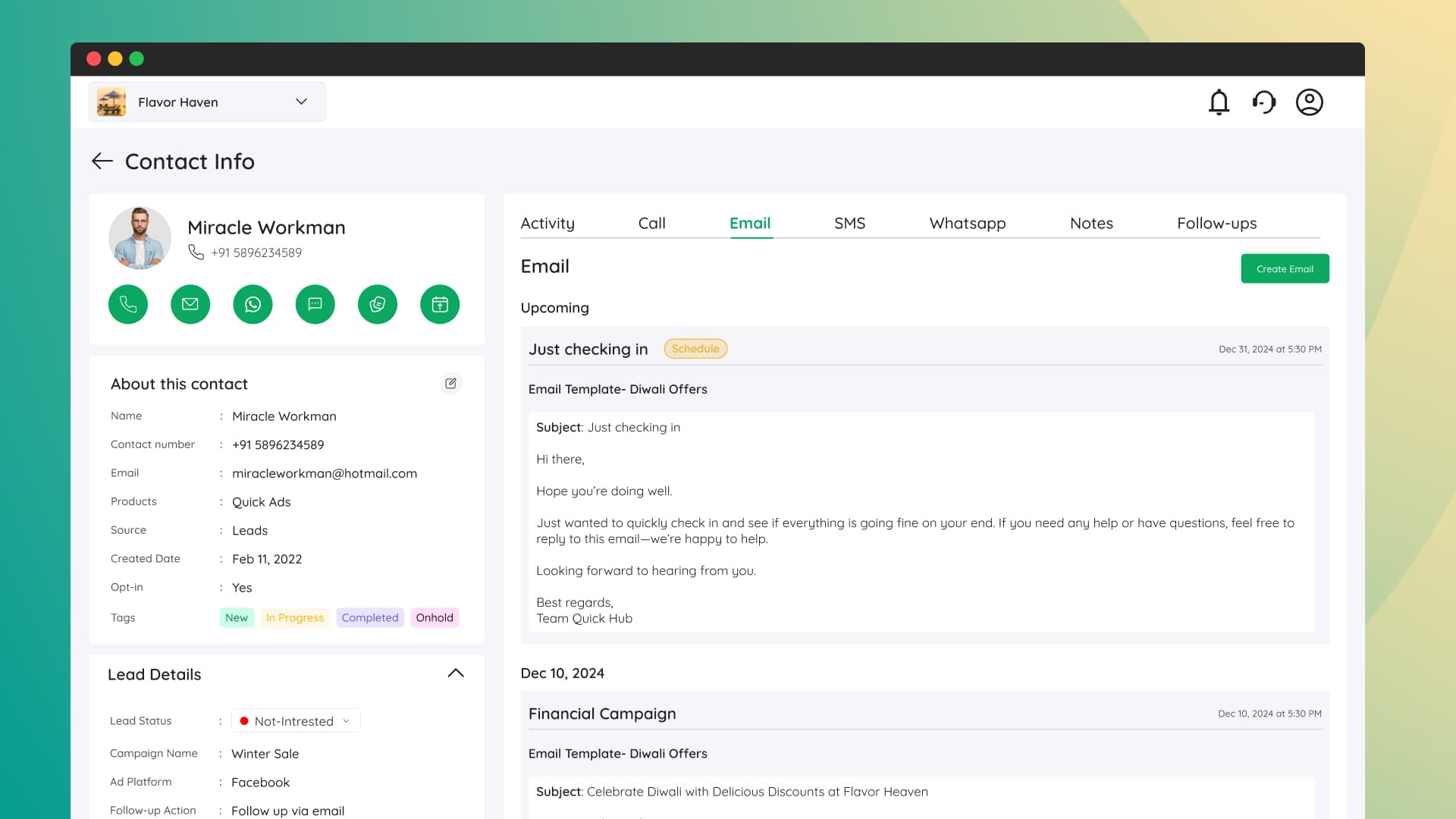Select the Onhold tag on the contact

[x=434, y=617]
